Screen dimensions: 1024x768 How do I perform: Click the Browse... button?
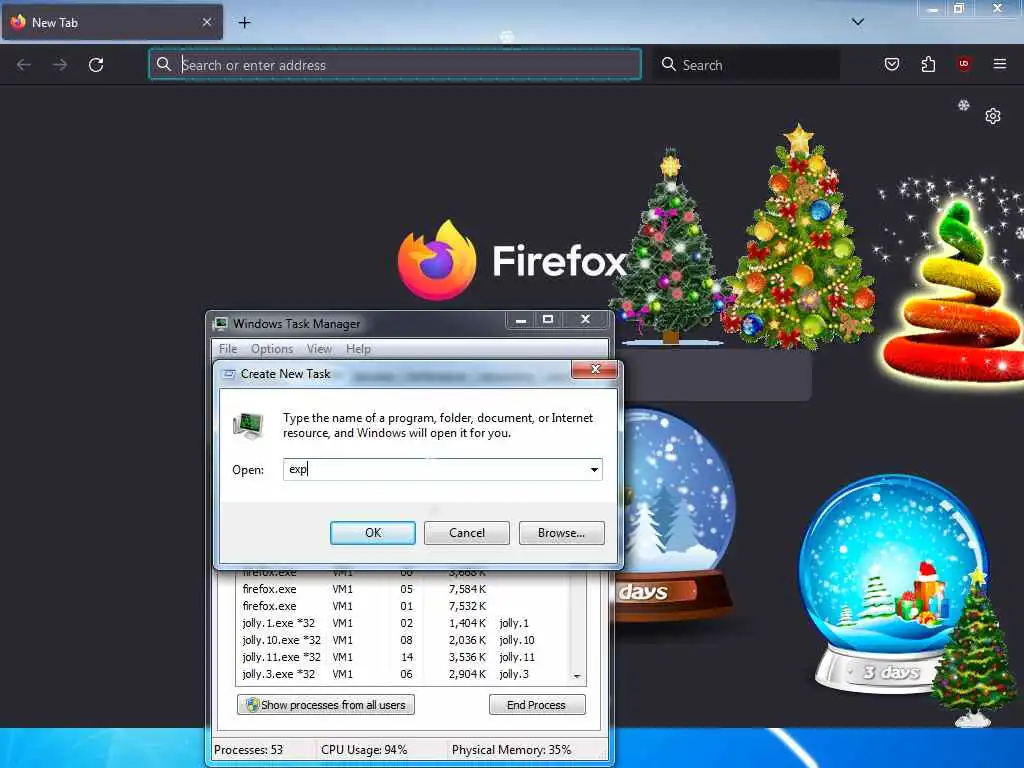(x=562, y=533)
